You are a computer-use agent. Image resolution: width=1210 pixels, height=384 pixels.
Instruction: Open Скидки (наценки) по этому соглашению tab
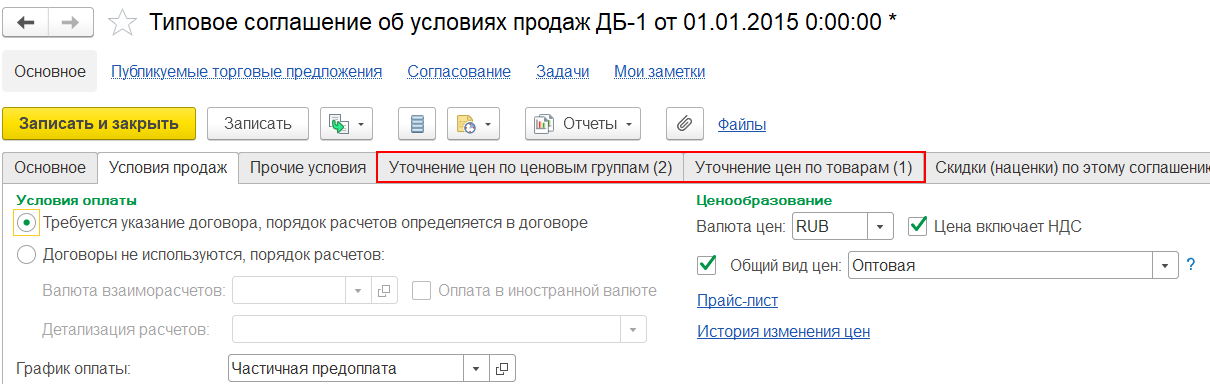(x=1068, y=168)
